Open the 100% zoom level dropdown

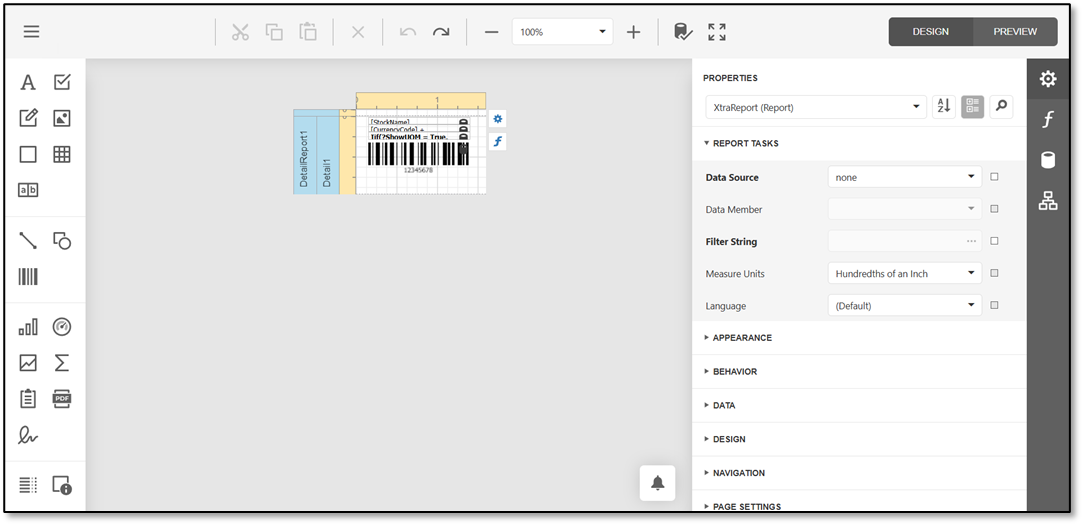click(x=562, y=32)
